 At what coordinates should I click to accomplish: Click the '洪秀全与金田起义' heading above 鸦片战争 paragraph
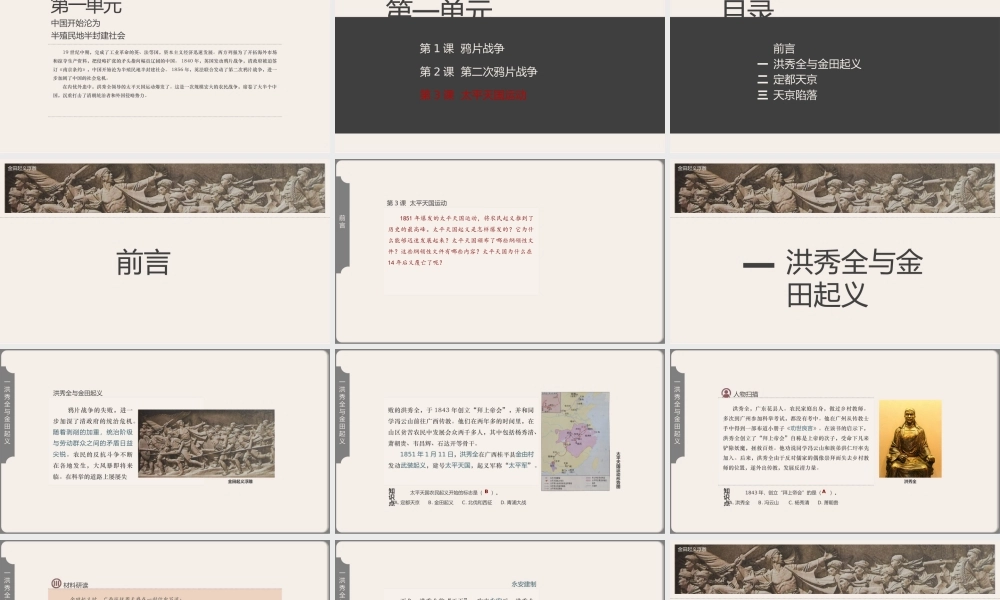(x=78, y=393)
